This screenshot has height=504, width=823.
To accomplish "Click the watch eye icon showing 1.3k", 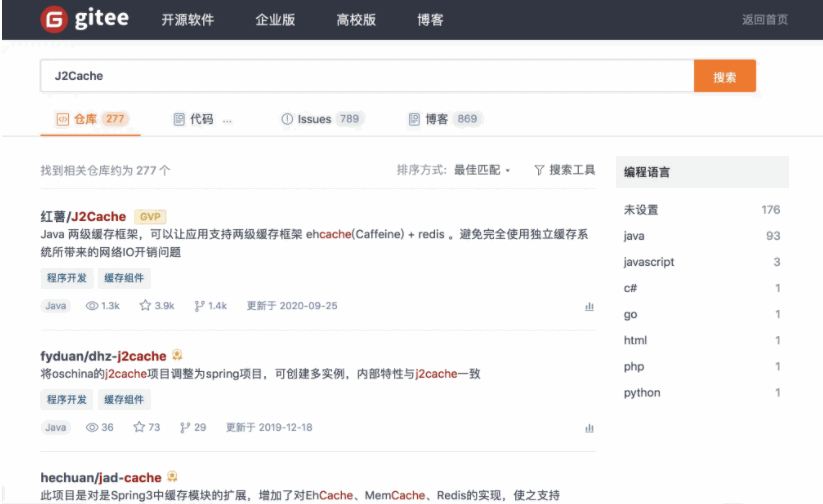I will pos(92,306).
